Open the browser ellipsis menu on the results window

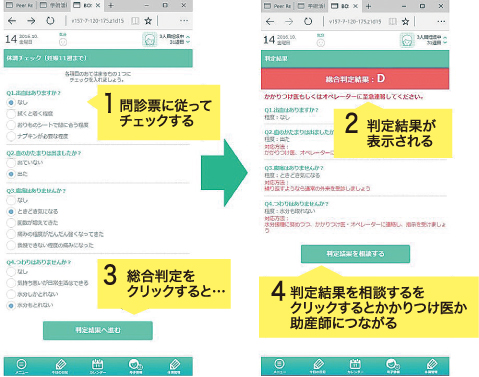pyautogui.click(x=441, y=21)
